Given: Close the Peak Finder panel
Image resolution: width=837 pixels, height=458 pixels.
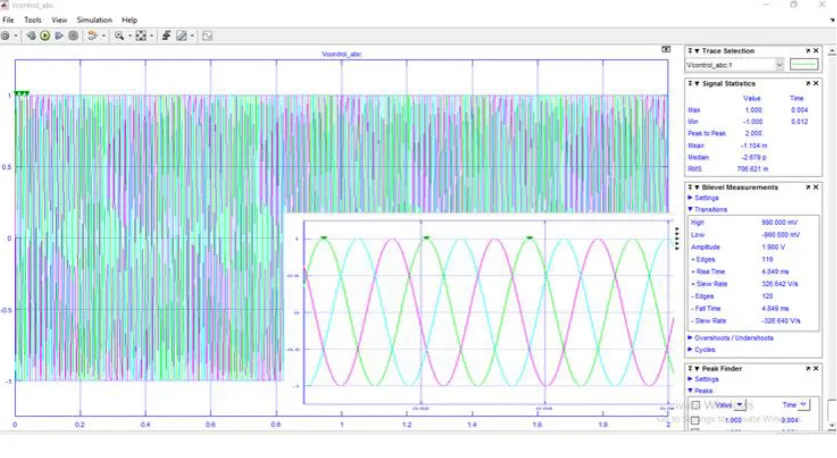Looking at the screenshot, I should tap(816, 369).
